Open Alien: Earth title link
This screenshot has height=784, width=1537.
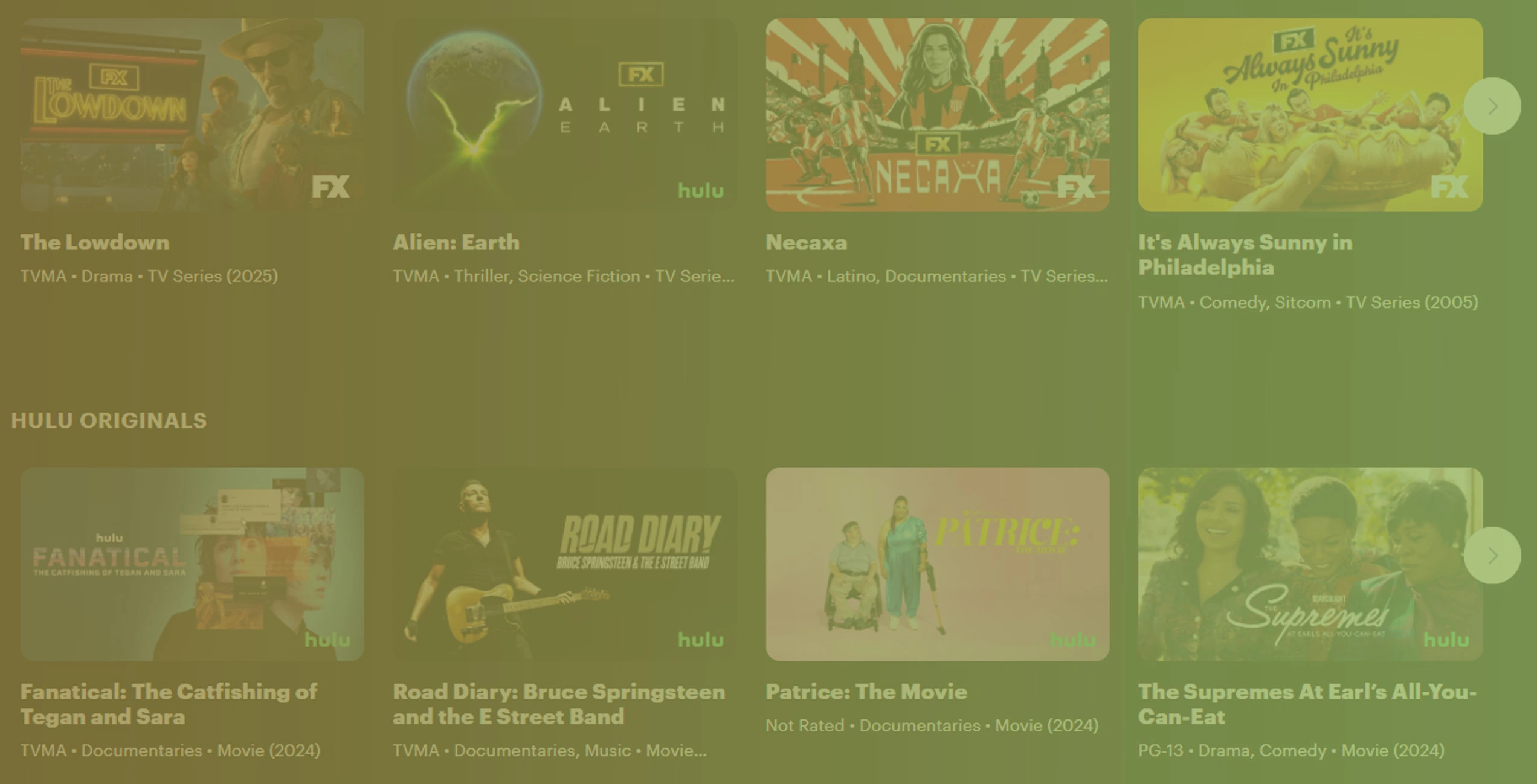click(456, 242)
